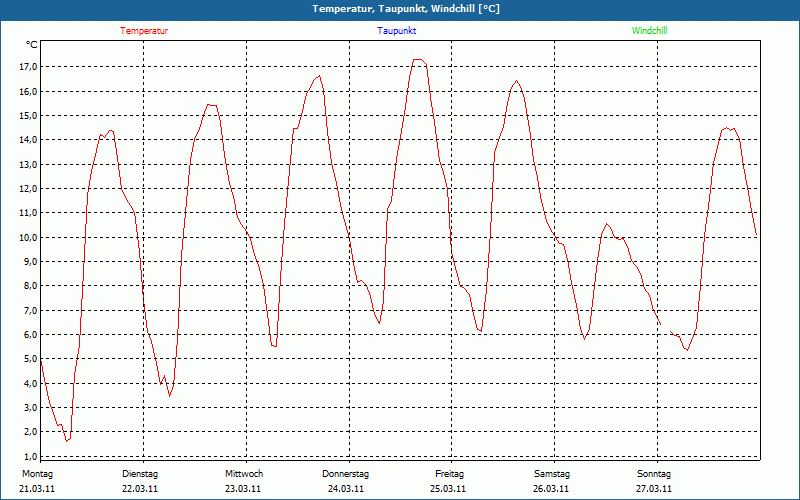This screenshot has height=500, width=800.
Task: Select the 12,0 y-axis value
Action: 28,188
